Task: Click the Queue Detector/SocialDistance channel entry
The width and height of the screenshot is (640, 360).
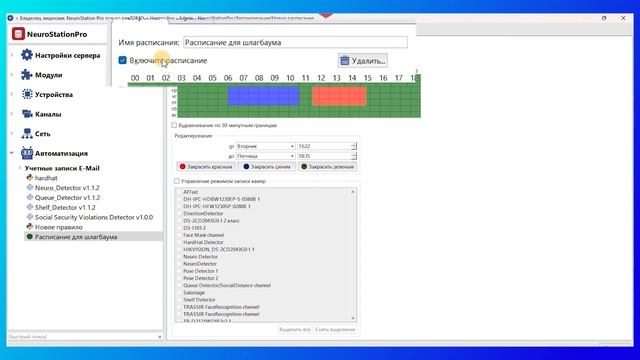Action: (x=227, y=285)
